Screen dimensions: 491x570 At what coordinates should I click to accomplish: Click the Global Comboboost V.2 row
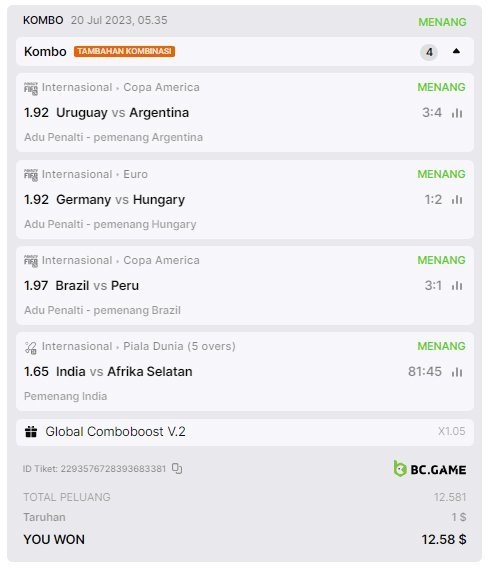pos(245,432)
